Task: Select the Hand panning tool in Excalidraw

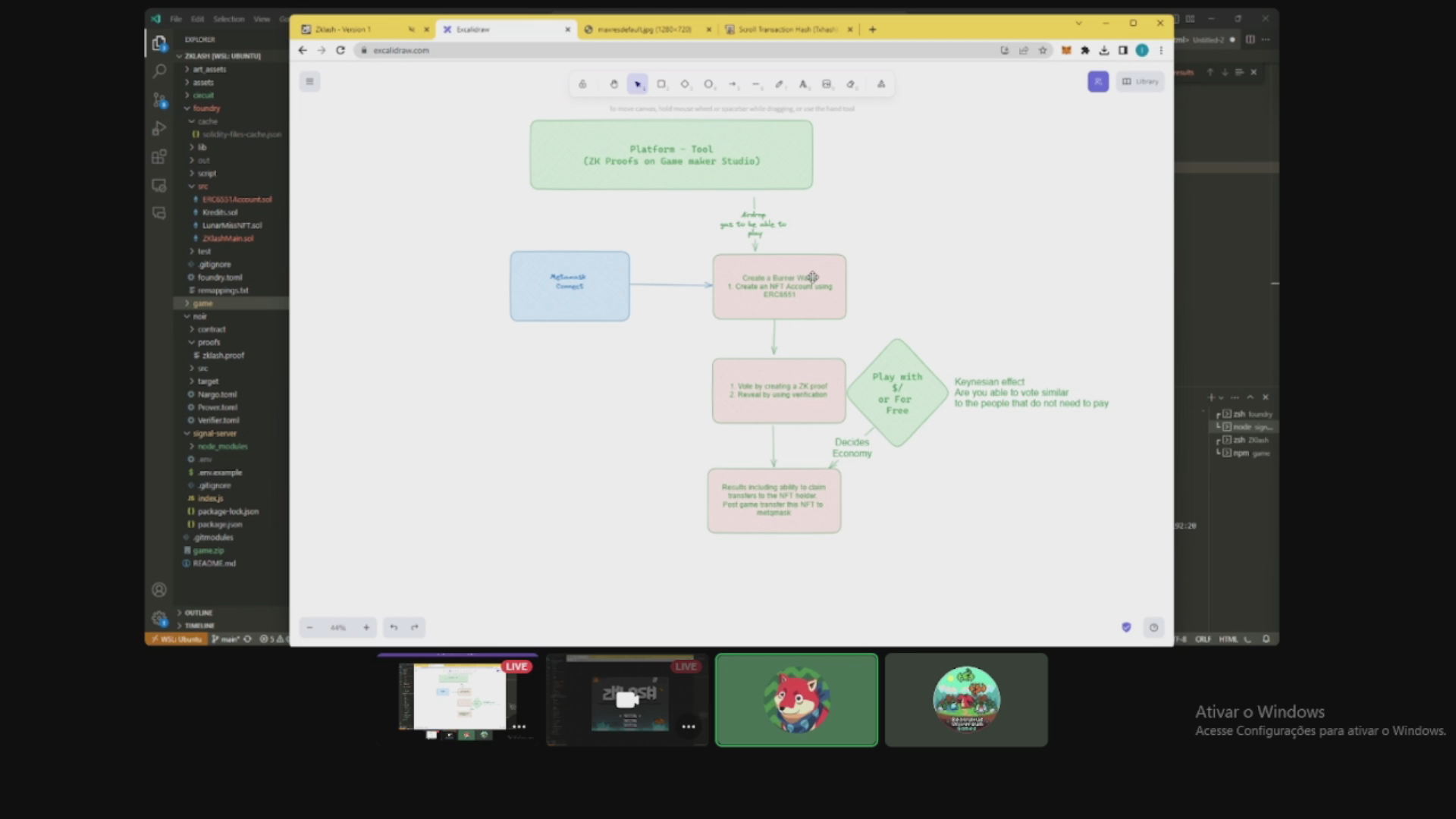Action: coord(613,84)
